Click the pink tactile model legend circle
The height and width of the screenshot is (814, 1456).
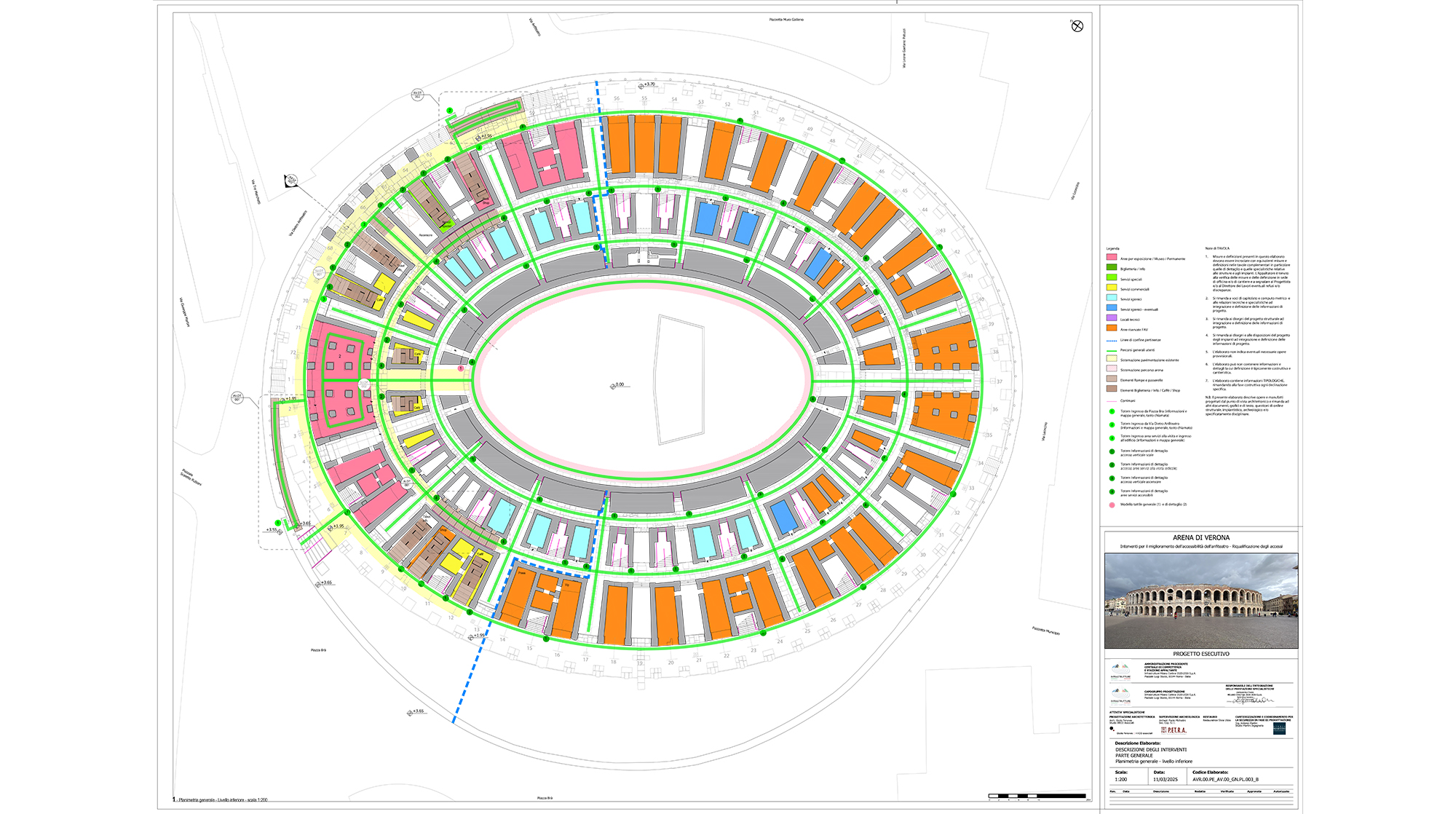pyautogui.click(x=1112, y=505)
